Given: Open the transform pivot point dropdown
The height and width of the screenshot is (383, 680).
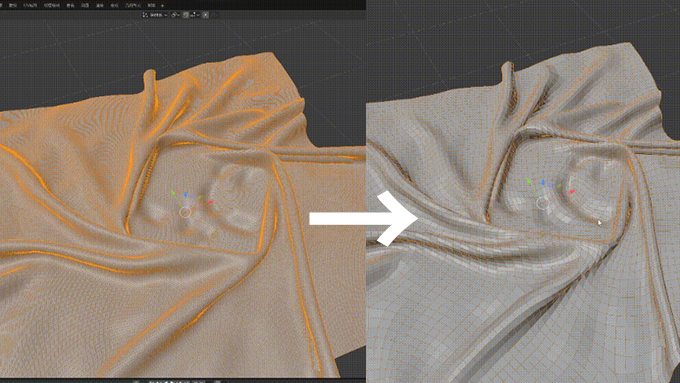Looking at the screenshot, I should [x=175, y=15].
